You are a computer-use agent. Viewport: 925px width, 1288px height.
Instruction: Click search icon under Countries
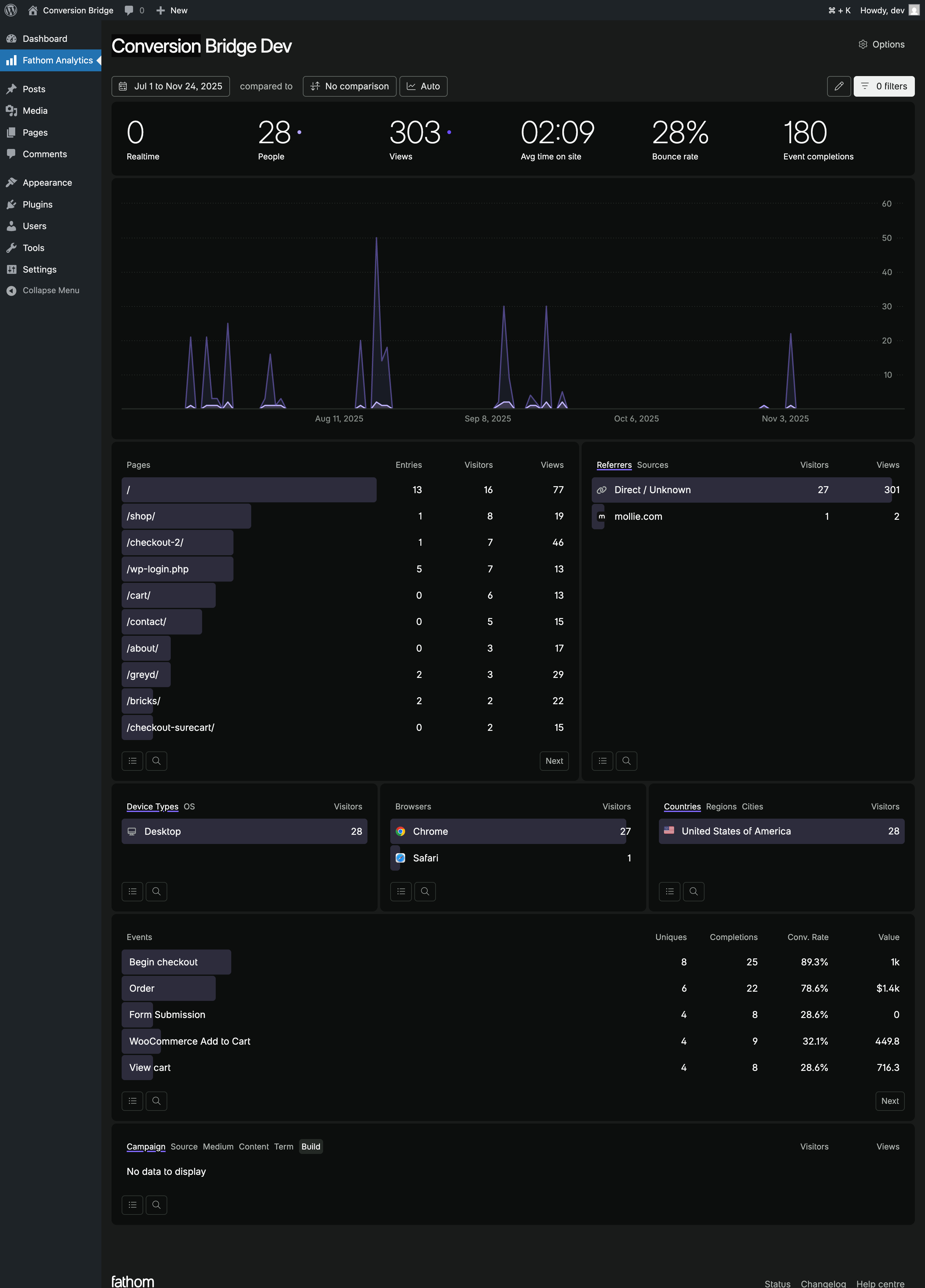pyautogui.click(x=693, y=892)
